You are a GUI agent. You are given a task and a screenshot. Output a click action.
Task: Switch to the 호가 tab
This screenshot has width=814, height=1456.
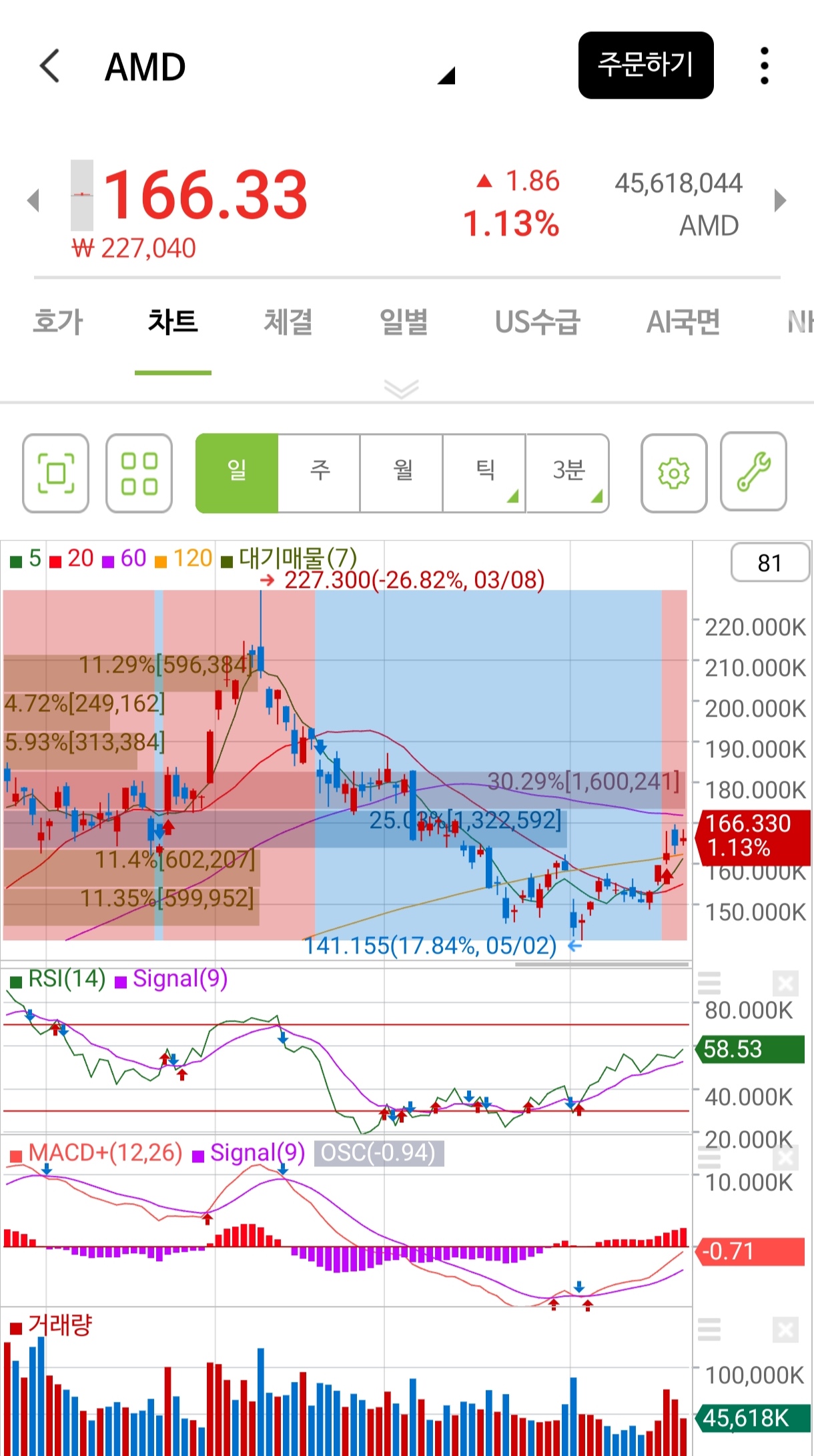(x=58, y=322)
